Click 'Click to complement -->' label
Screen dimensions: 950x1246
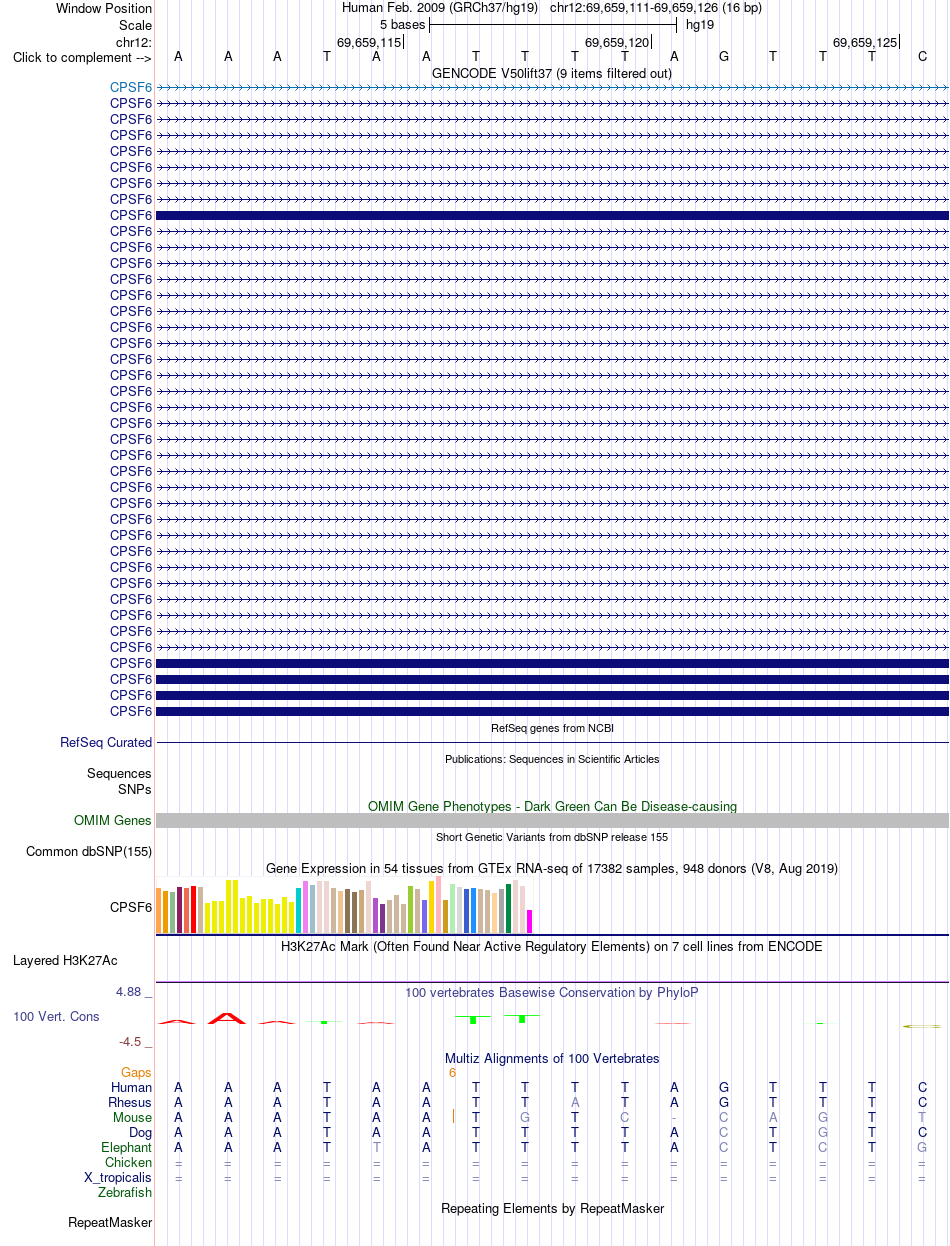pos(82,57)
